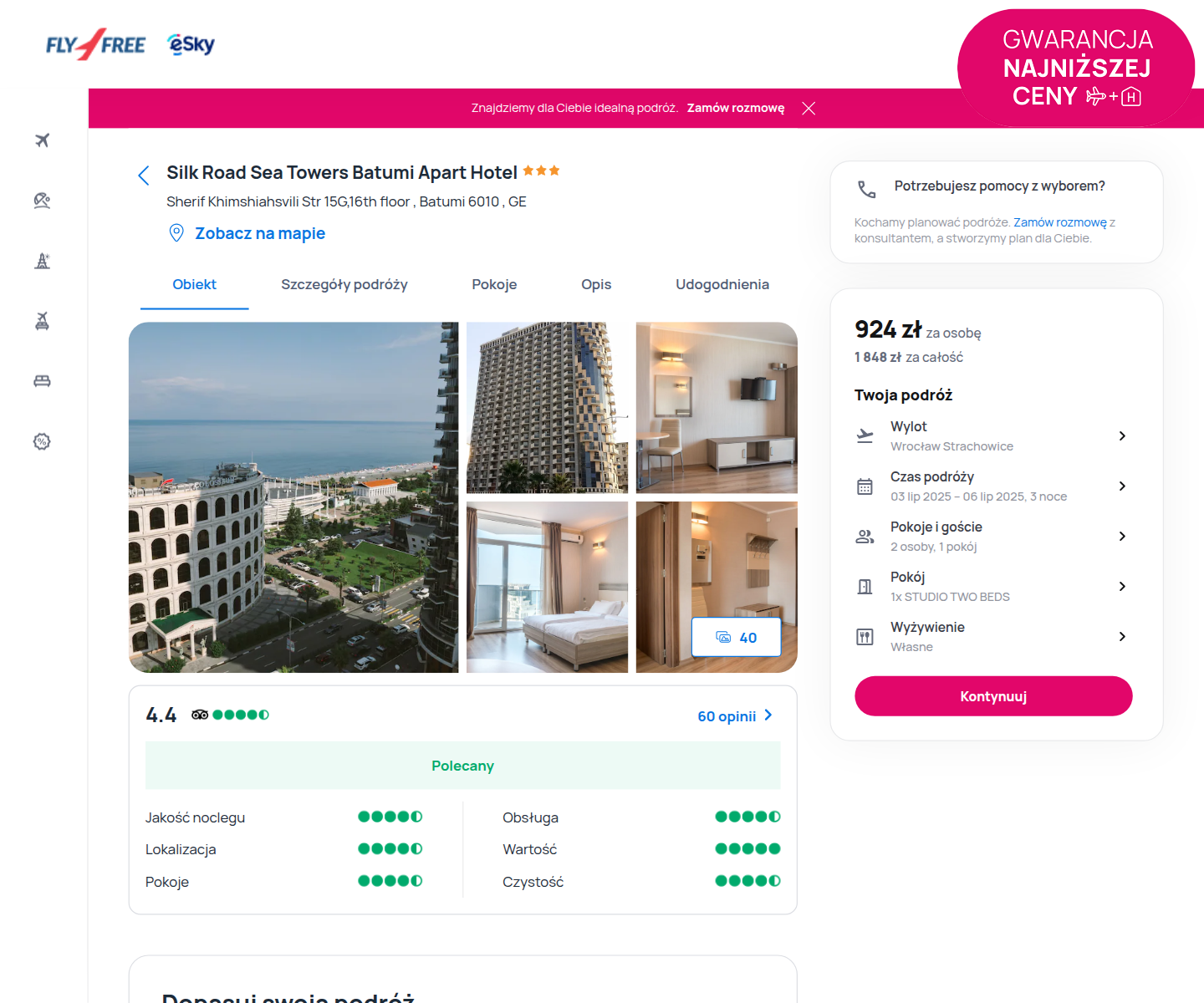Open the beach umbrella holidays sidebar icon
The height and width of the screenshot is (1003, 1204).
coord(42,201)
